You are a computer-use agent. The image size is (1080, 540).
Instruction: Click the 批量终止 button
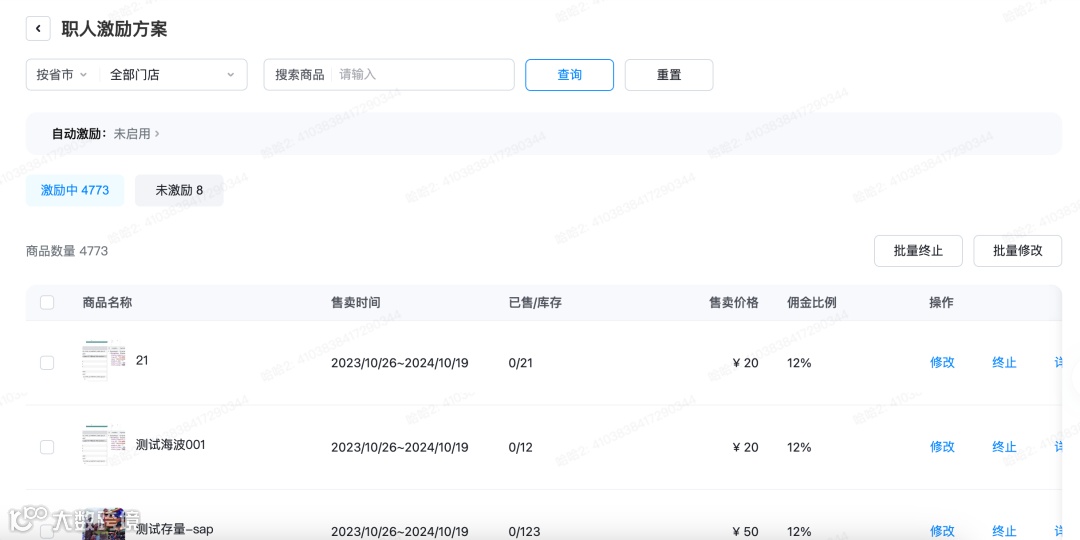pyautogui.click(x=918, y=251)
